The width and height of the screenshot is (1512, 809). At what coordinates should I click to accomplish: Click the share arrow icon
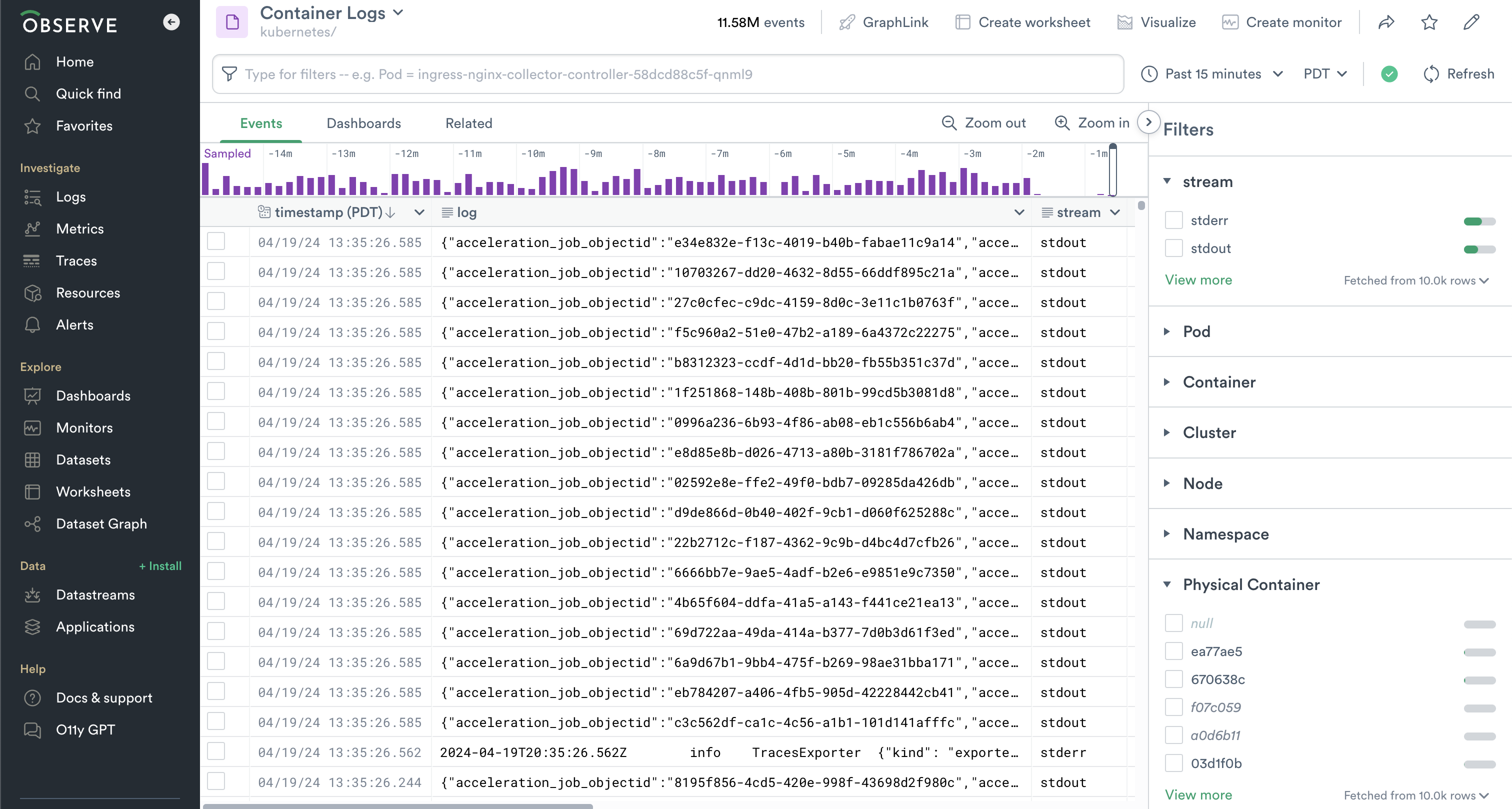(1386, 22)
